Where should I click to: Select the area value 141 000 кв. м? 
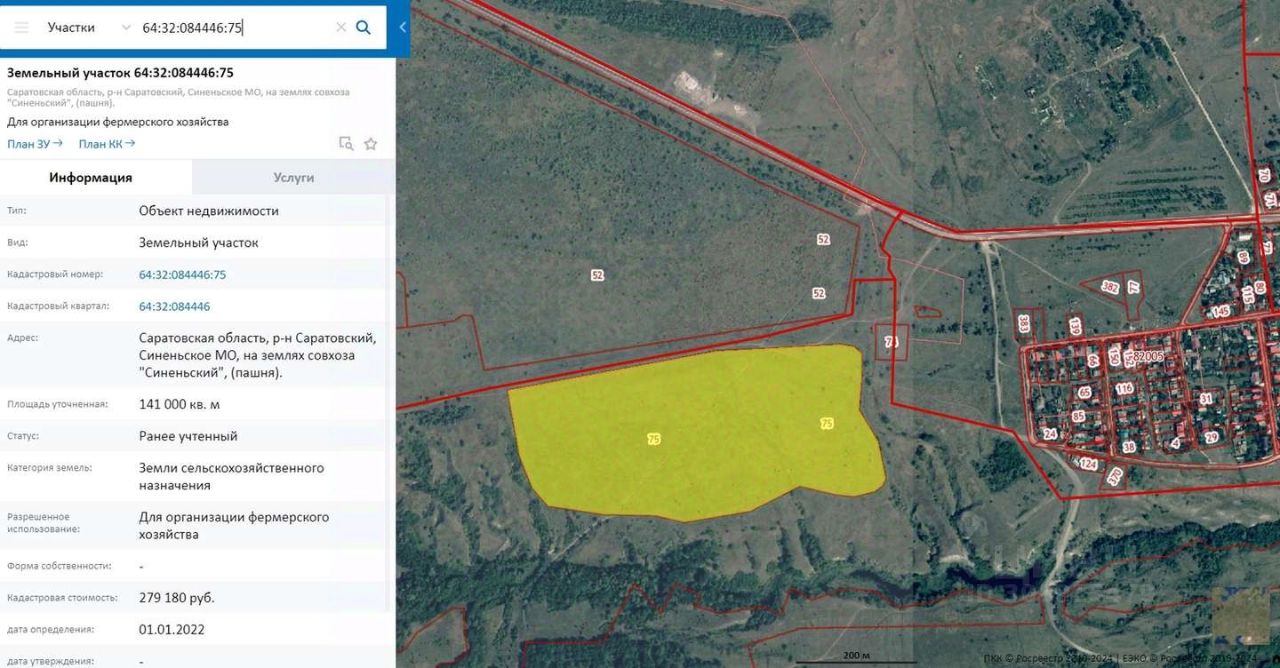179,404
